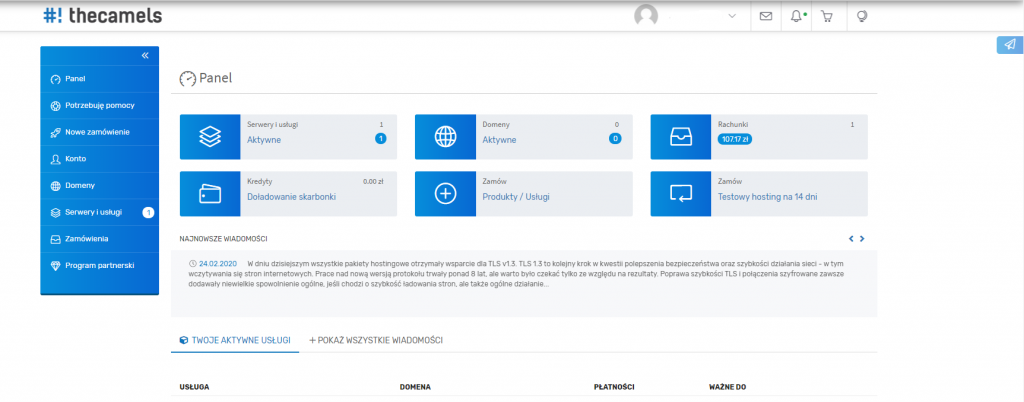Switch to Twoje aktywne usługi tab
The width and height of the screenshot is (1024, 402).
(x=235, y=340)
